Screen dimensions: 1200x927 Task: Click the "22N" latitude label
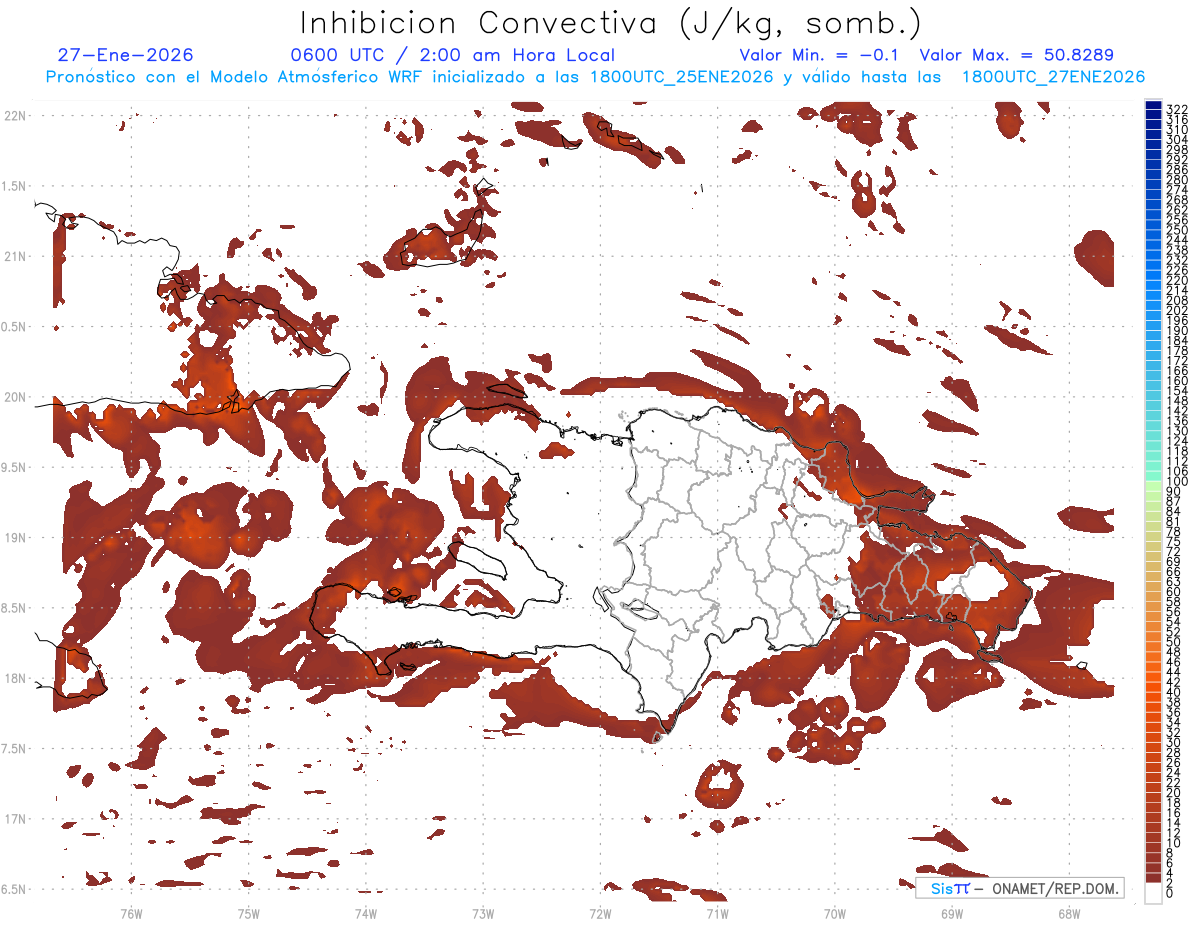[16, 115]
